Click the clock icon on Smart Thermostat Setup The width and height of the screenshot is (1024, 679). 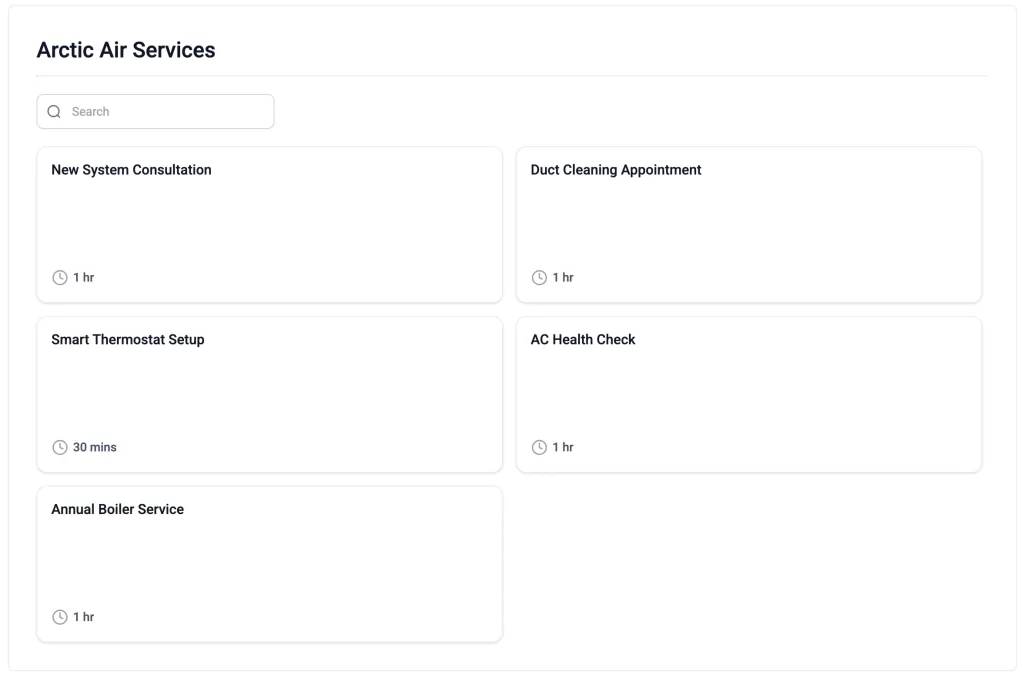[60, 447]
